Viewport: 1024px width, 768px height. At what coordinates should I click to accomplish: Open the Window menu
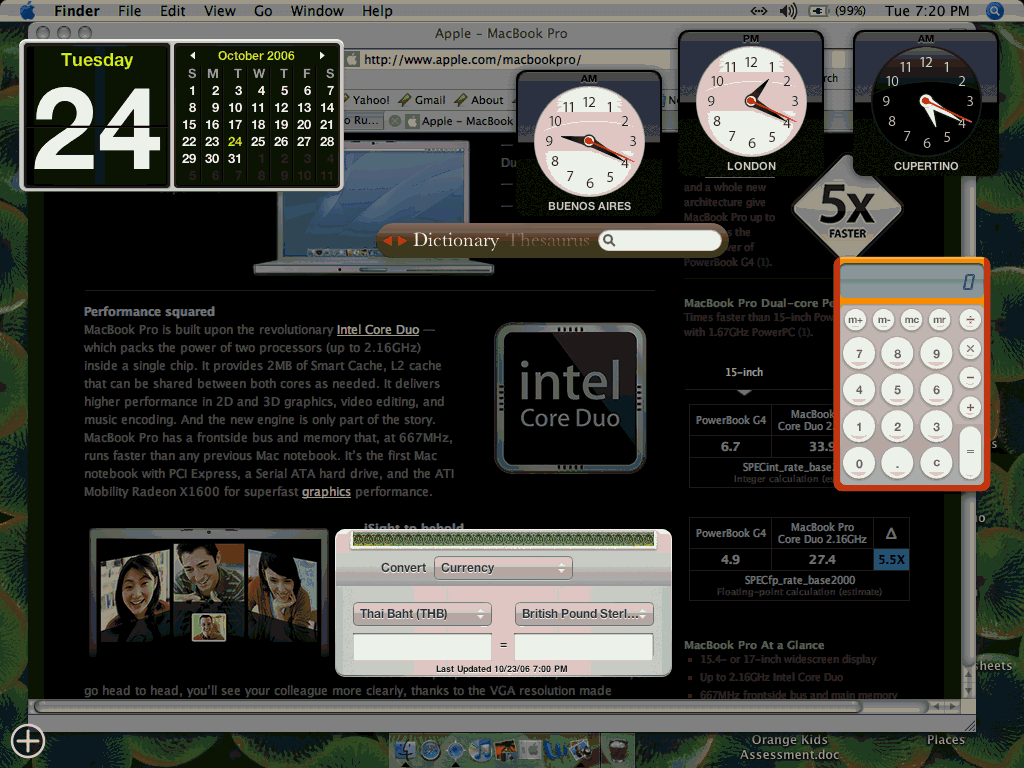pos(317,10)
